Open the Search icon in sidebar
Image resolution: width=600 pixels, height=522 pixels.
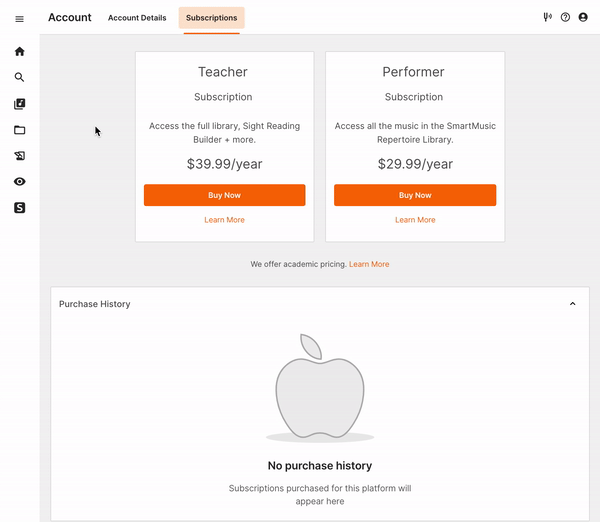19,77
